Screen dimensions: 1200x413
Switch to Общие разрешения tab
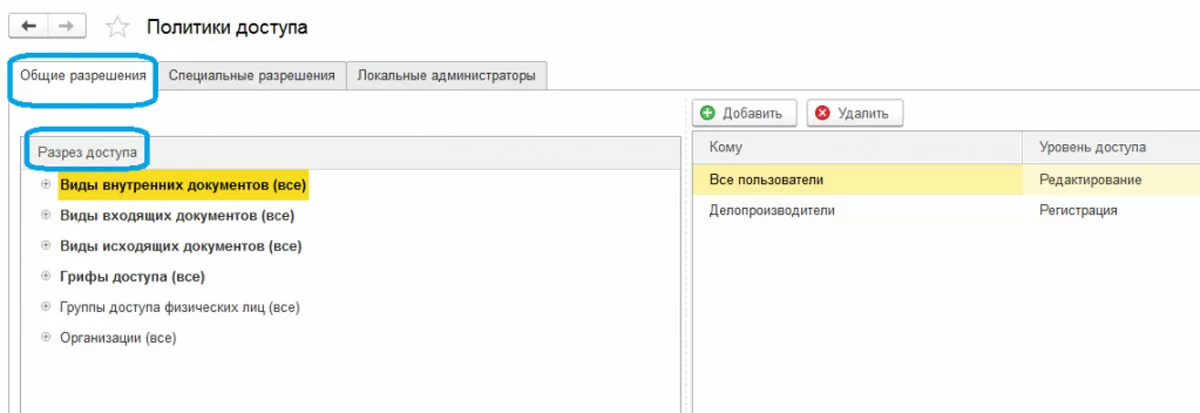point(85,75)
